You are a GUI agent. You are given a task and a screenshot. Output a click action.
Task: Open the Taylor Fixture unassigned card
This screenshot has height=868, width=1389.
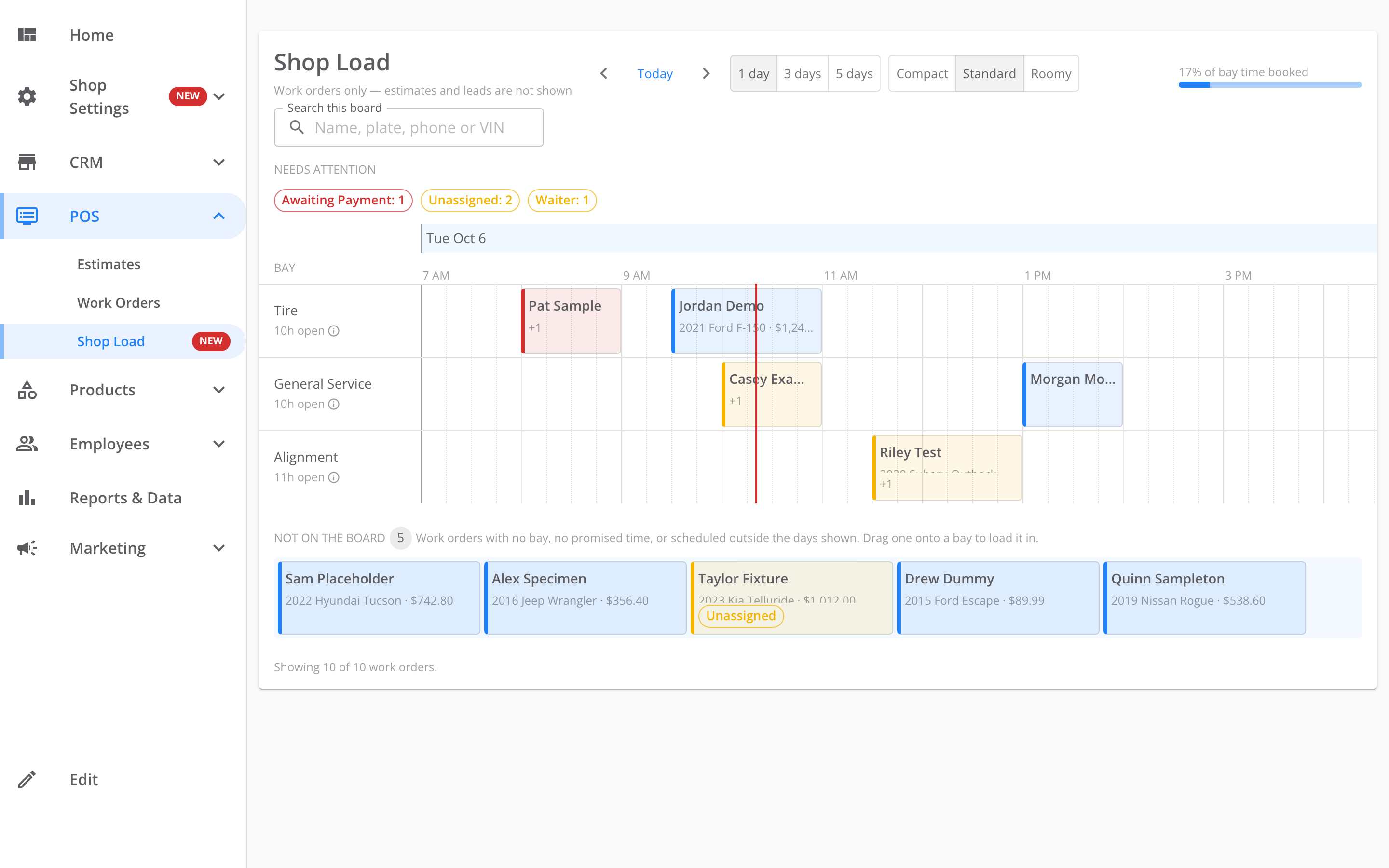[791, 597]
